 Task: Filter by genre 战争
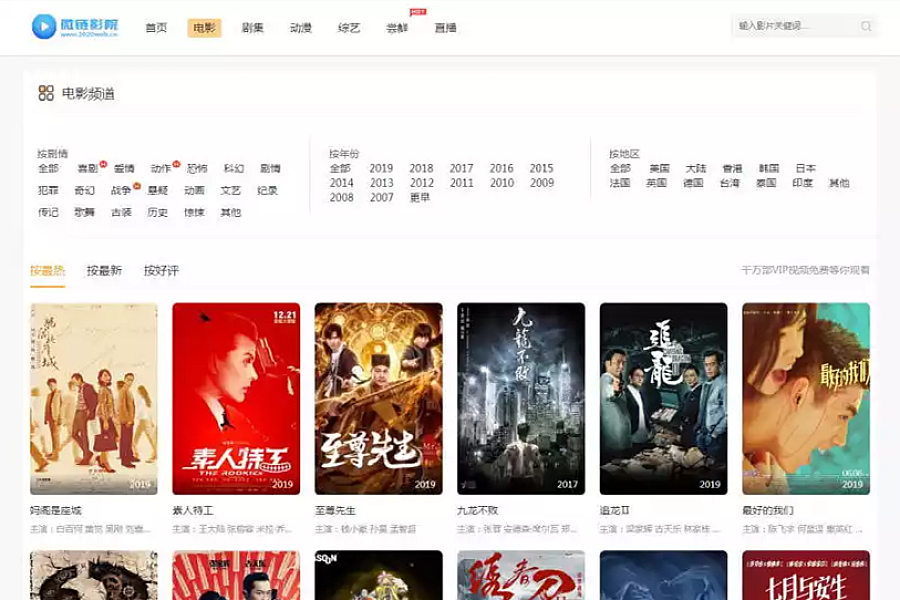[121, 191]
